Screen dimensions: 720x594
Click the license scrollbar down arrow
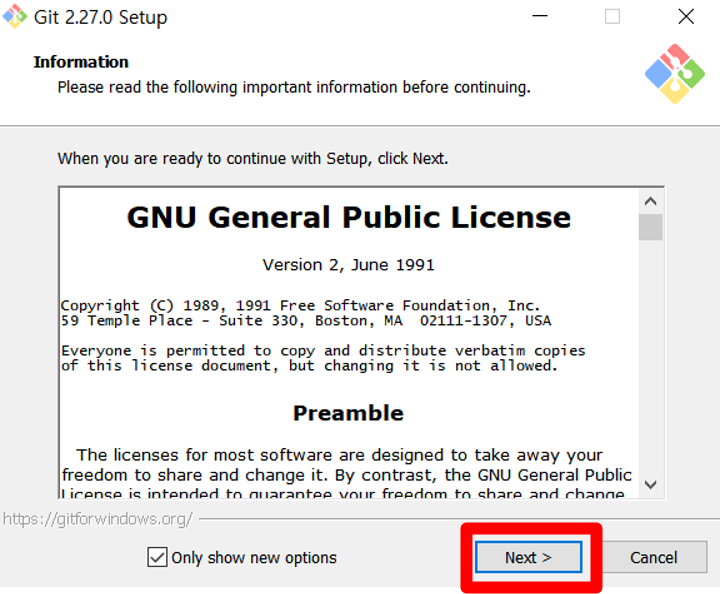[x=650, y=485]
